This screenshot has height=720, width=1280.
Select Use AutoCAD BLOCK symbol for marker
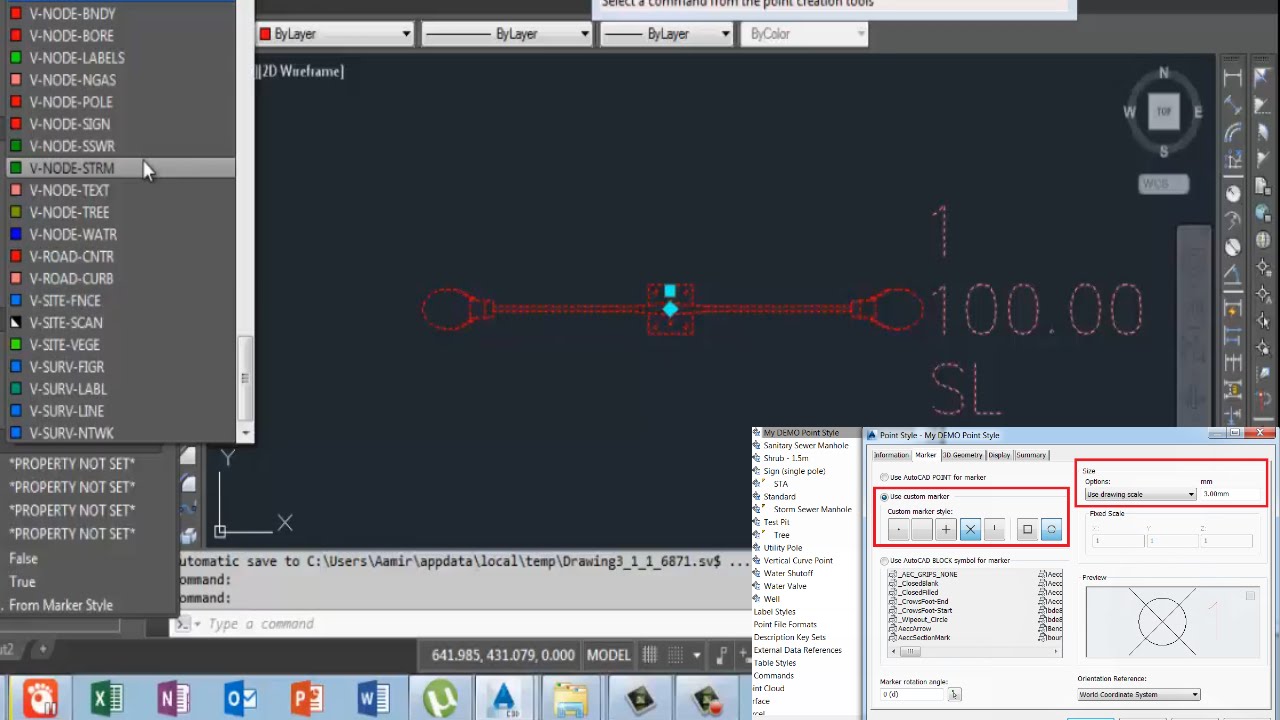(945, 560)
